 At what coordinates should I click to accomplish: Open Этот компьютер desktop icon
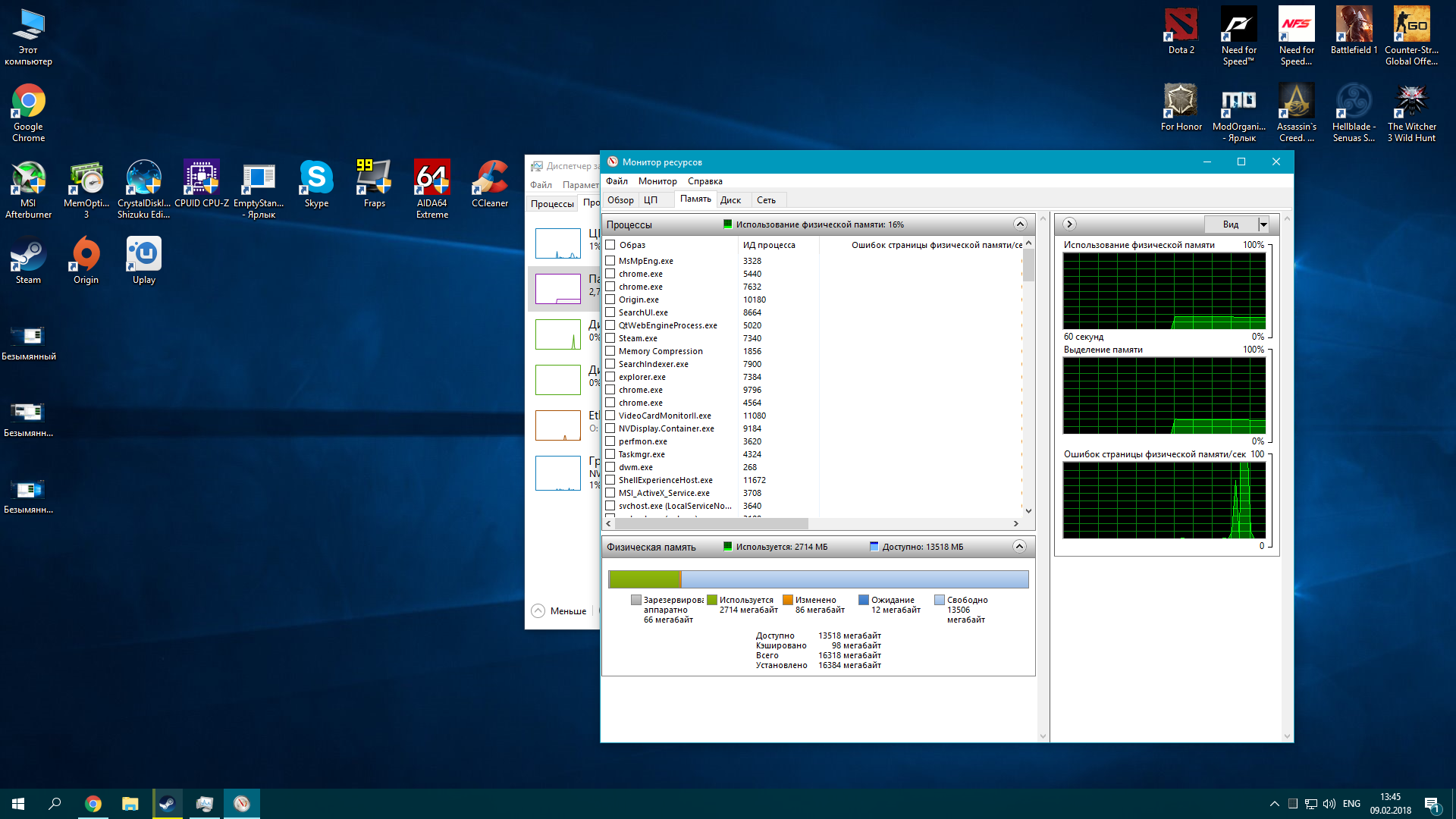click(28, 36)
